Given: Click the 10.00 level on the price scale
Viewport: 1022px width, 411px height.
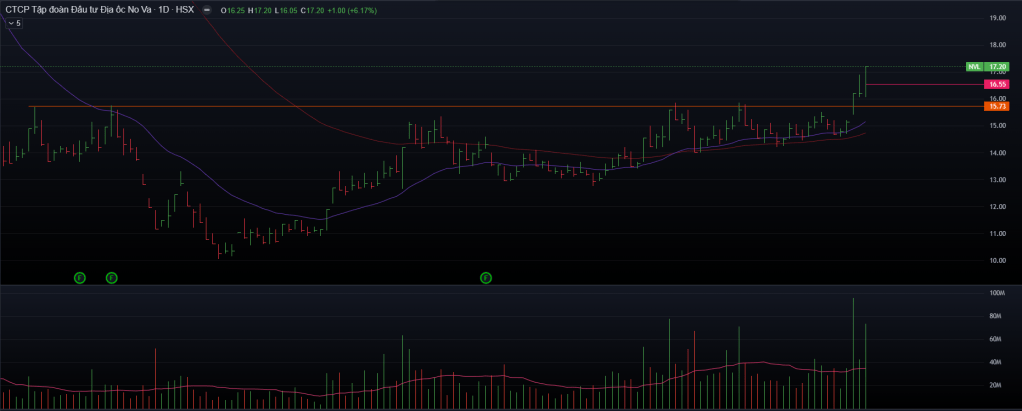Looking at the screenshot, I should 996,261.
